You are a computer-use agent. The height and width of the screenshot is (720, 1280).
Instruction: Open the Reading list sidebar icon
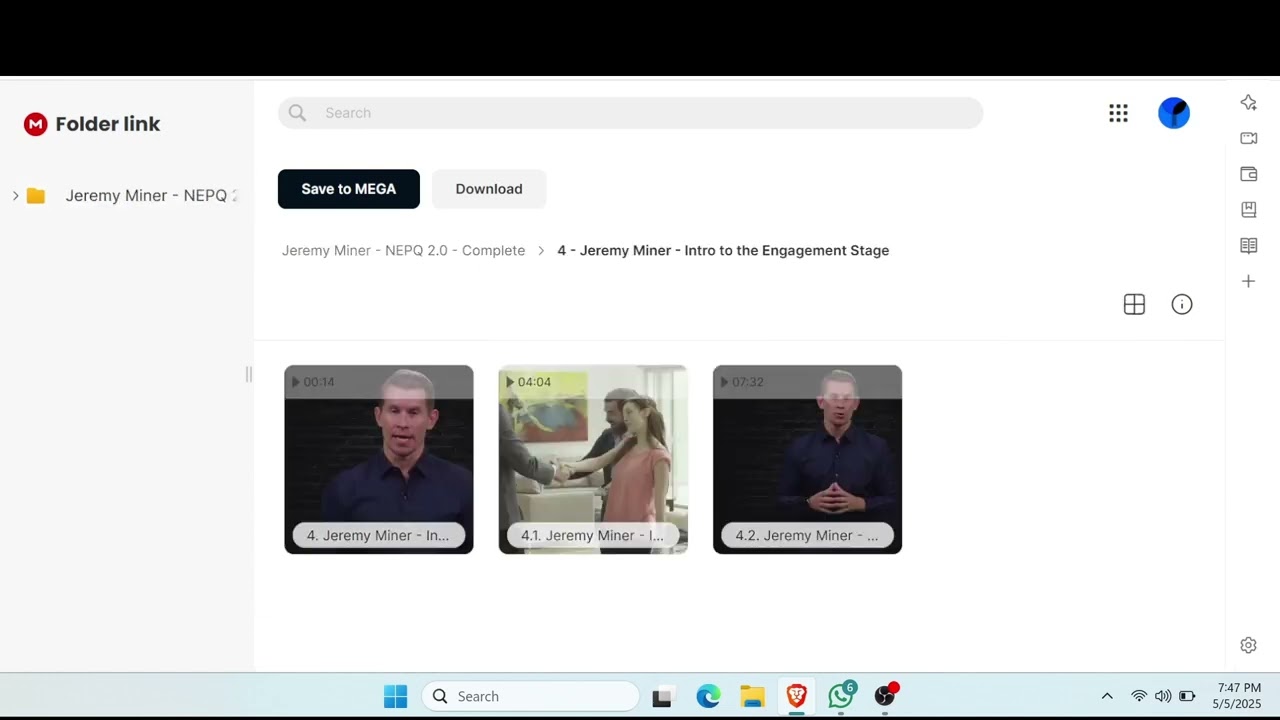pos(1248,246)
